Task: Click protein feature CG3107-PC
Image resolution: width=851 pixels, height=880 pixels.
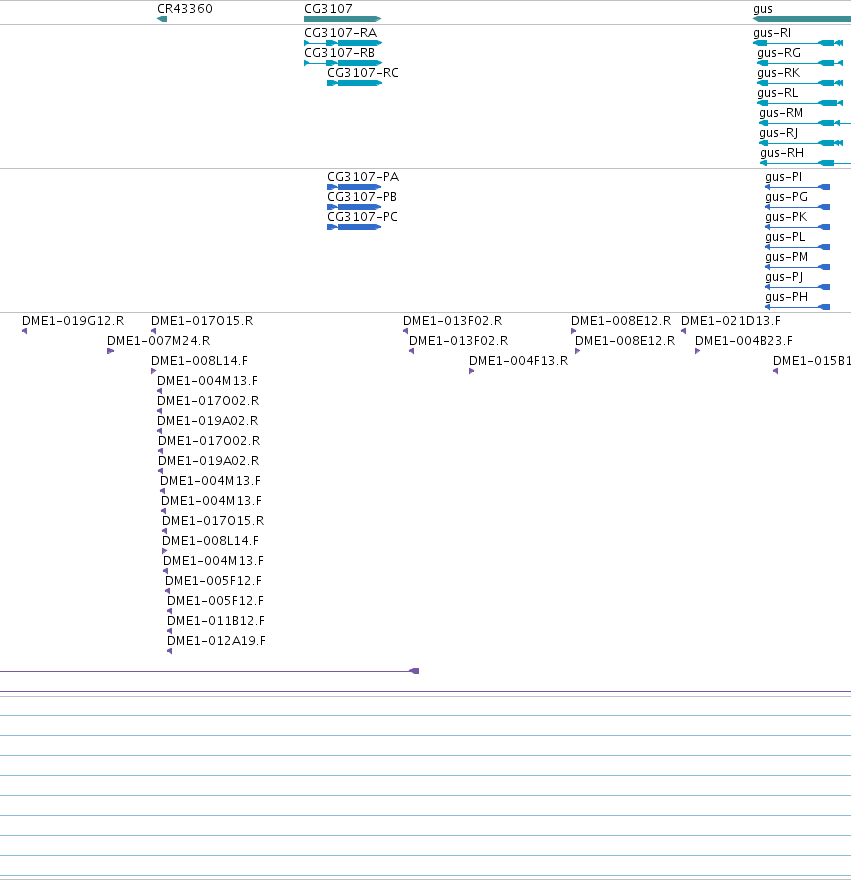Action: 354,227
